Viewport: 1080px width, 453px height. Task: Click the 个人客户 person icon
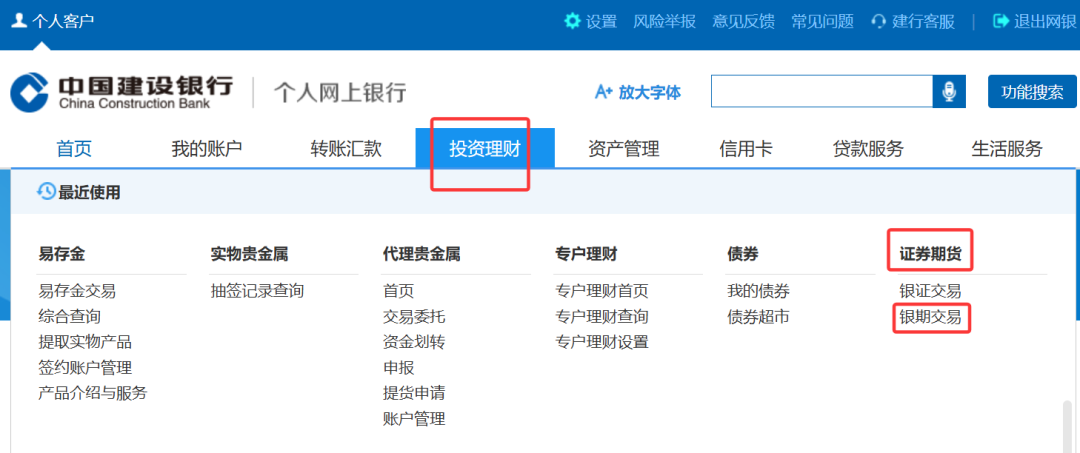19,20
